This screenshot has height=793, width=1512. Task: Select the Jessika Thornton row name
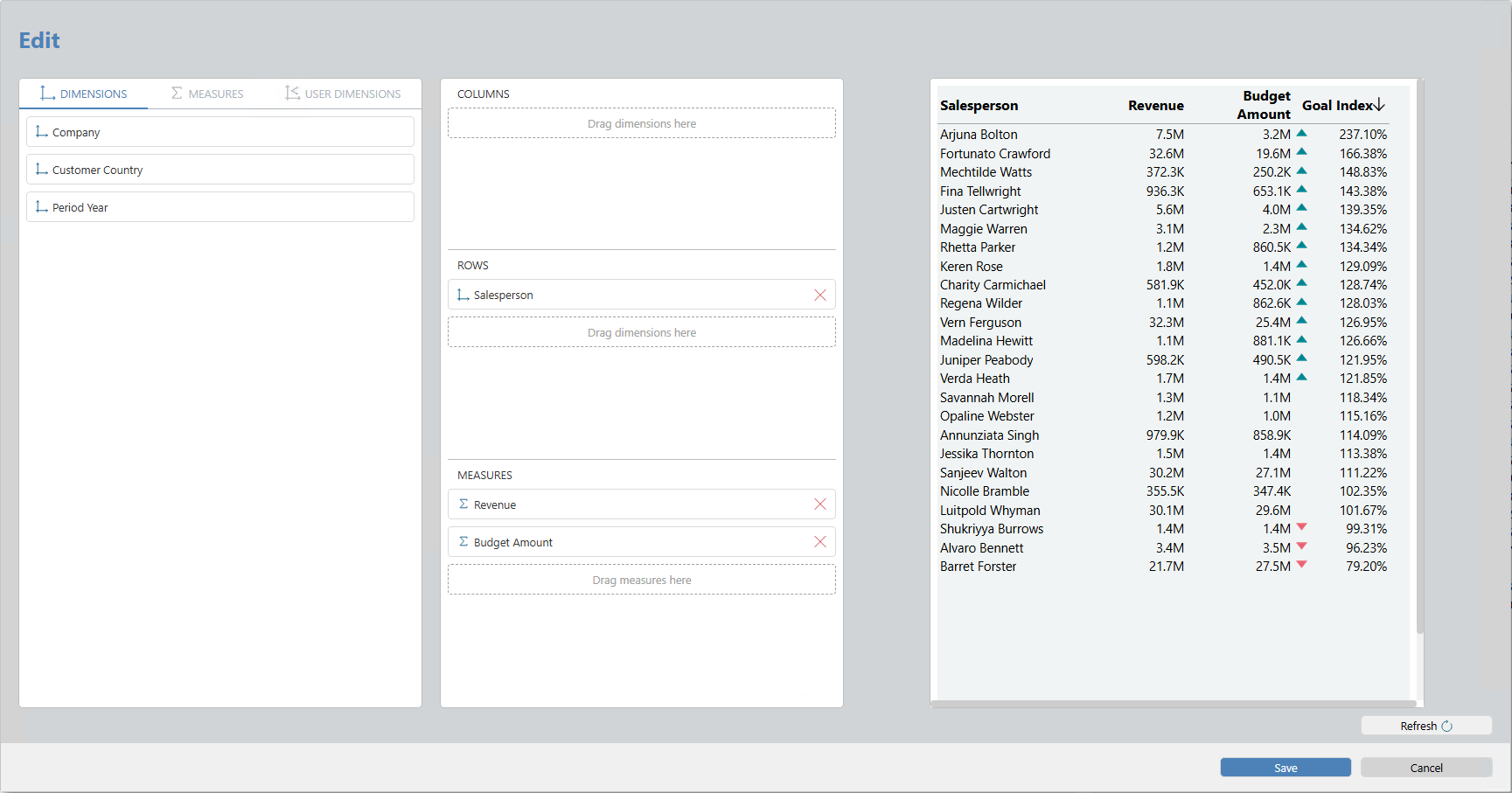click(987, 454)
